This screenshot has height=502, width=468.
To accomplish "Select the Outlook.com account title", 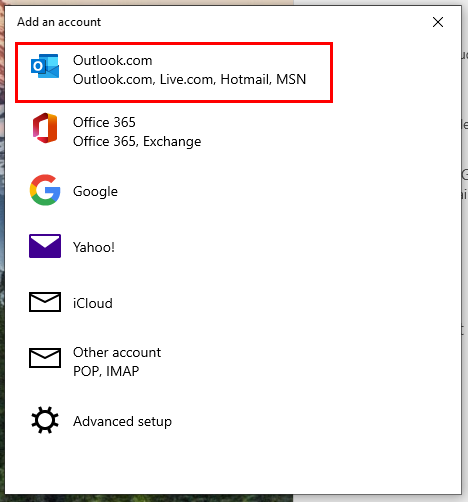I will 113,60.
